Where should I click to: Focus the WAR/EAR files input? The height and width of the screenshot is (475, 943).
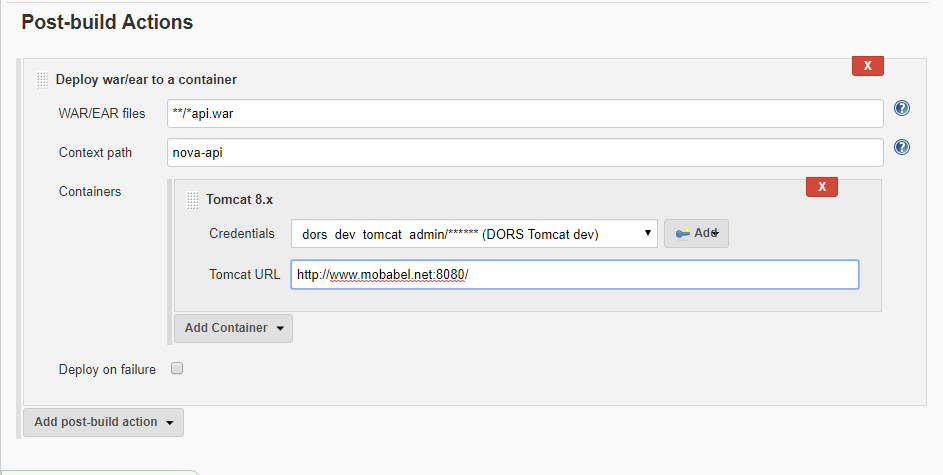[525, 114]
